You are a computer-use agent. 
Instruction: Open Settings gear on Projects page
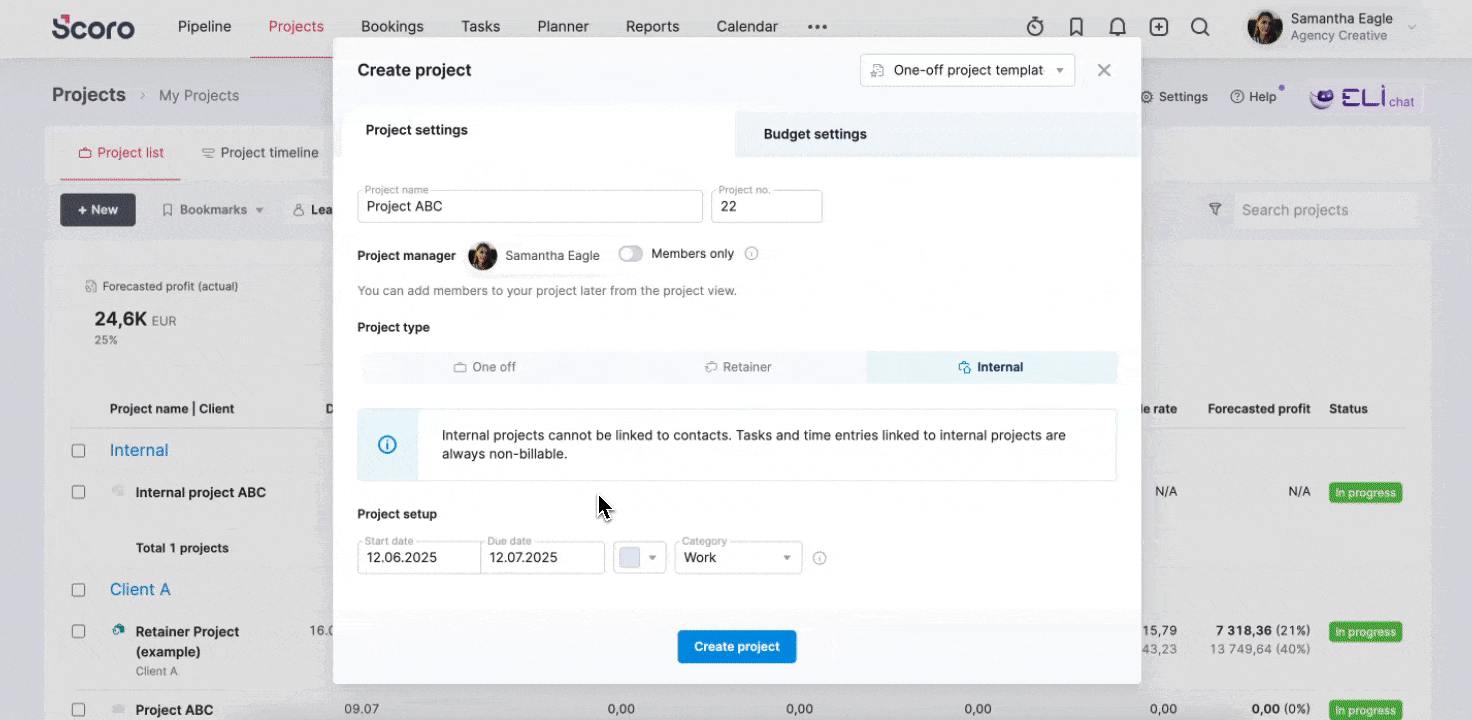(1174, 97)
